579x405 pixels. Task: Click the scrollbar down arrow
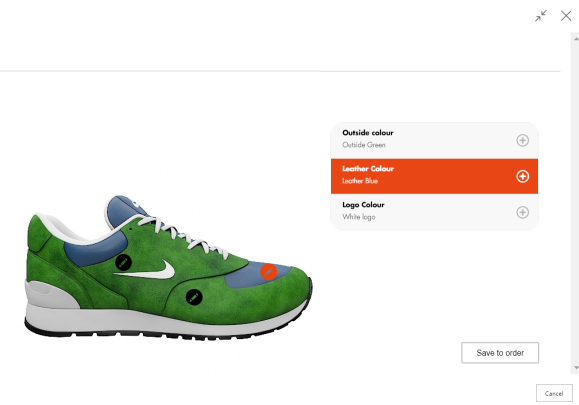576,367
